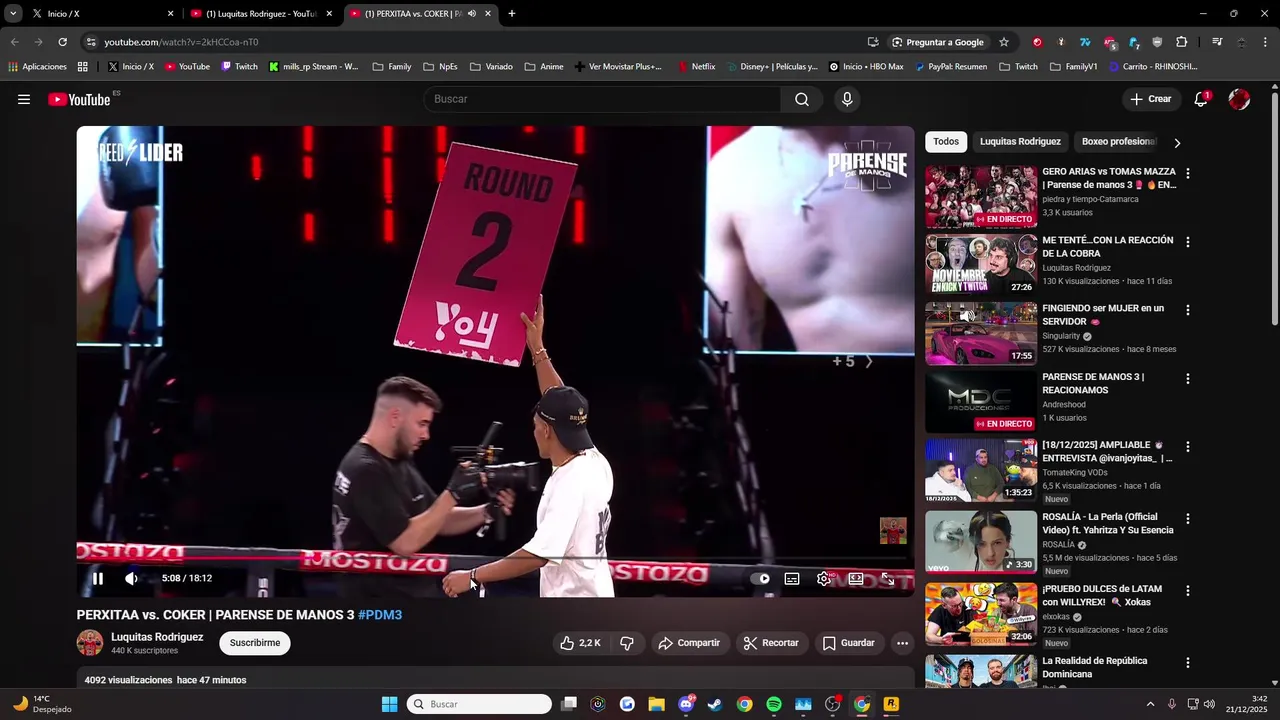This screenshot has width=1280, height=720.
Task: Open options for AMPLIABLE ENTREVISTA video
Action: (1188, 447)
